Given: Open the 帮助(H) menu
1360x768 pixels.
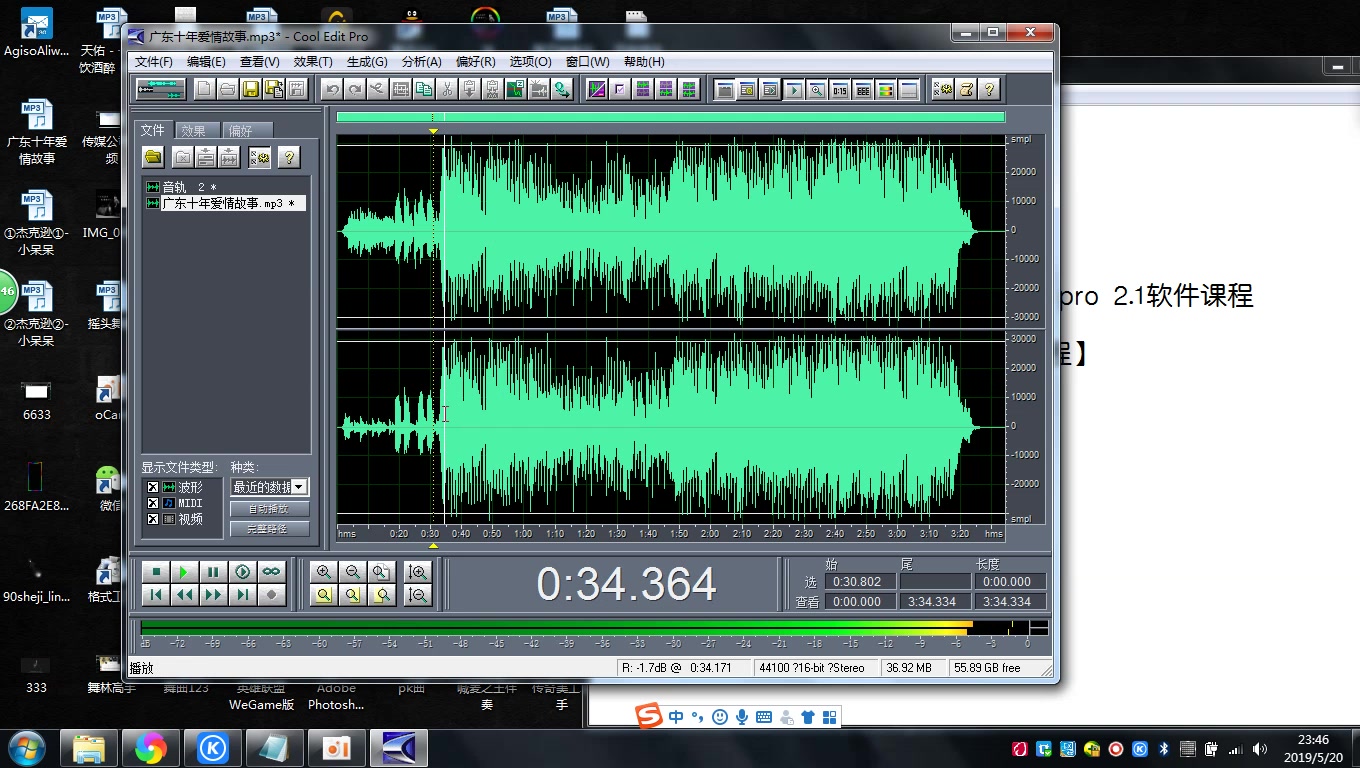Looking at the screenshot, I should point(643,62).
